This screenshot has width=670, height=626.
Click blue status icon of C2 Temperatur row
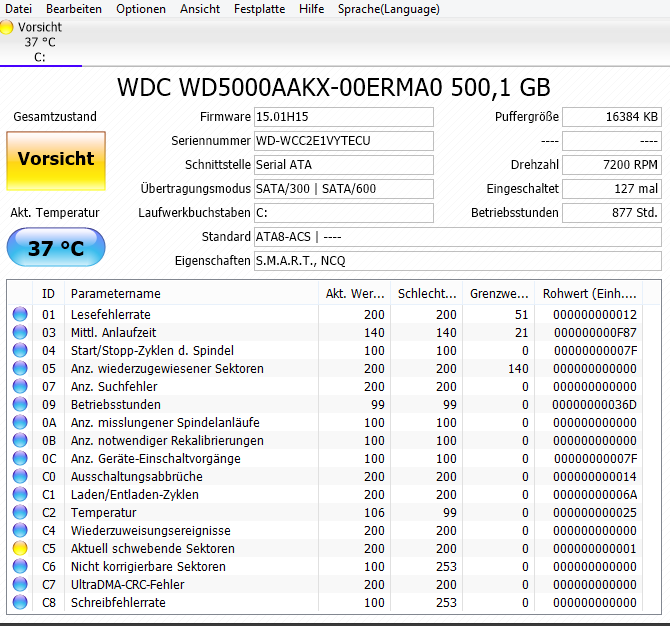coord(20,512)
